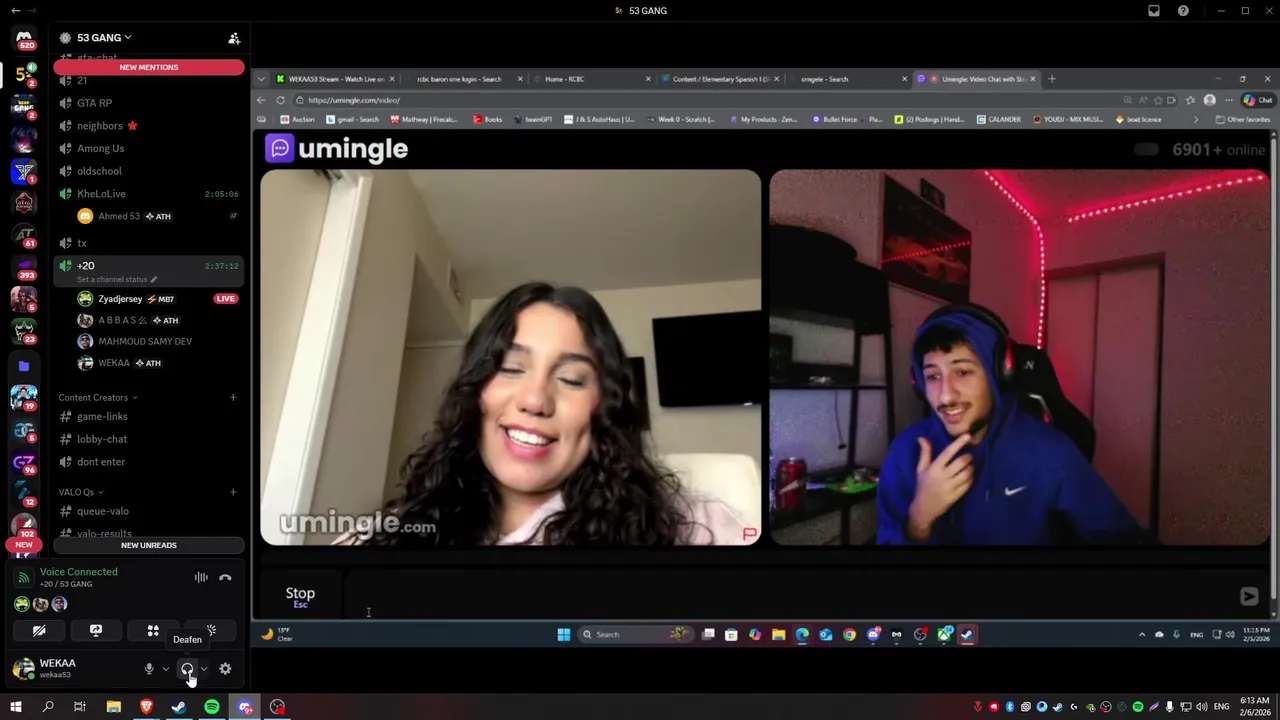Open Discord help icon in title bar

1184,11
